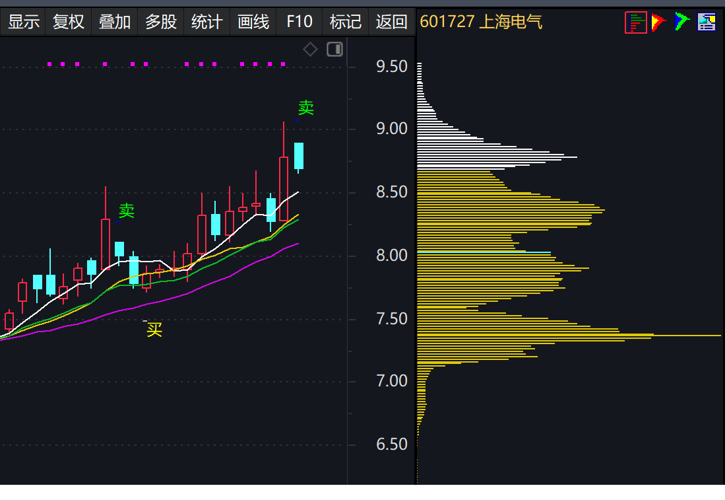The height and width of the screenshot is (500, 725).
Task: Open F10 company info
Action: point(299,22)
